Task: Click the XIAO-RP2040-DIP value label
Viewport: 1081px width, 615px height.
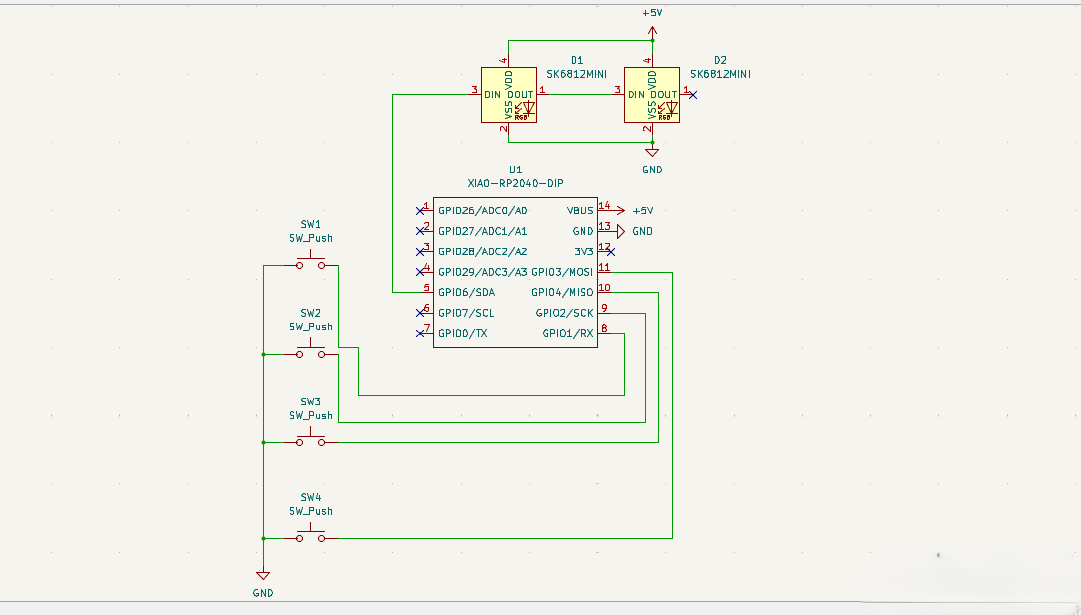Action: pyautogui.click(x=515, y=183)
